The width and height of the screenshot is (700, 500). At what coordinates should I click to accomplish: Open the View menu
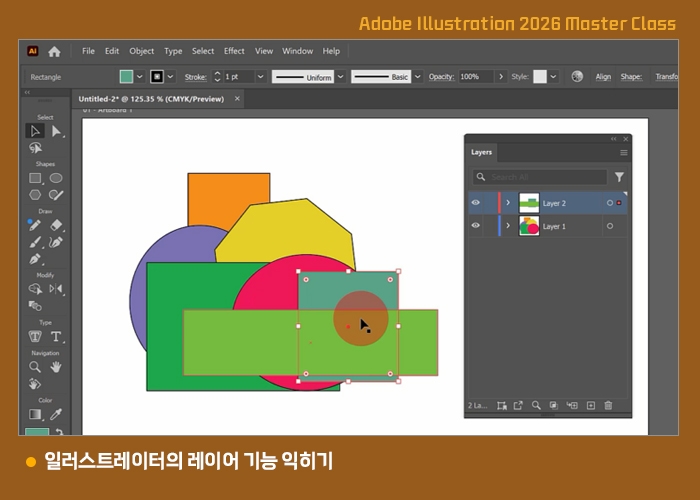pyautogui.click(x=264, y=51)
